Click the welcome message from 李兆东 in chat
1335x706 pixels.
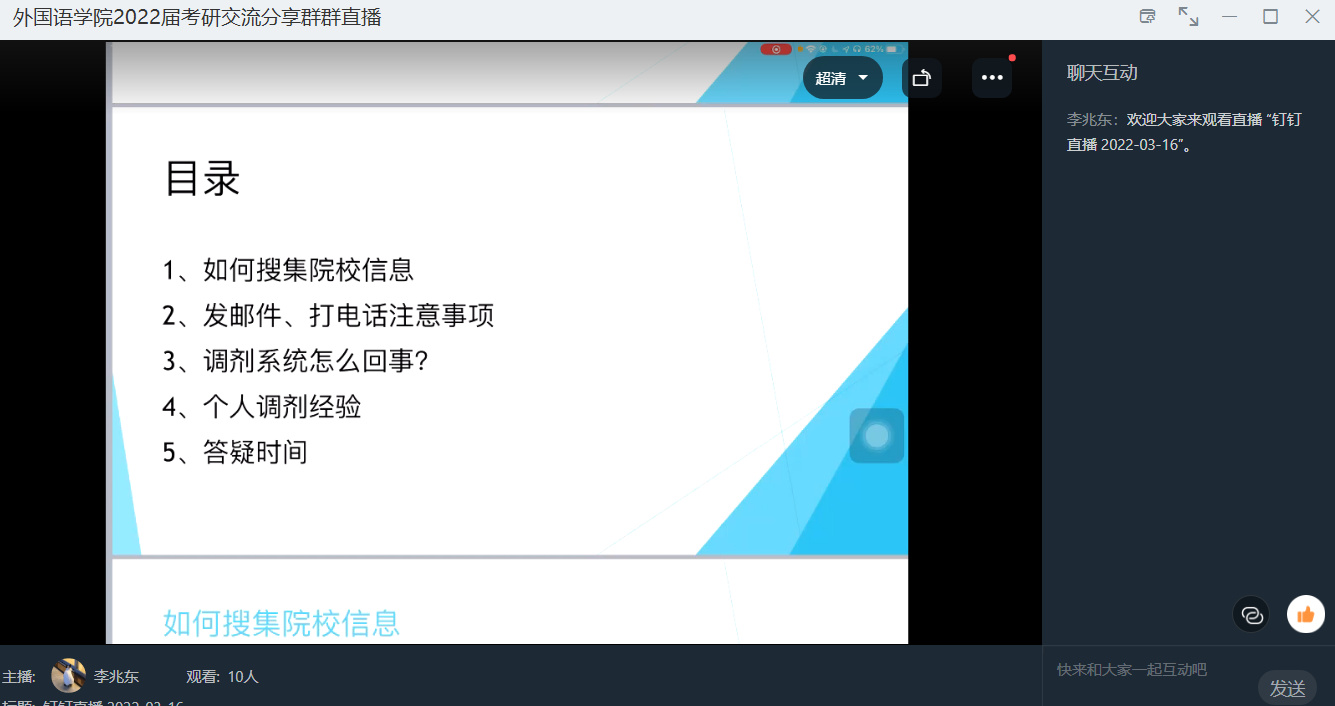(1187, 131)
